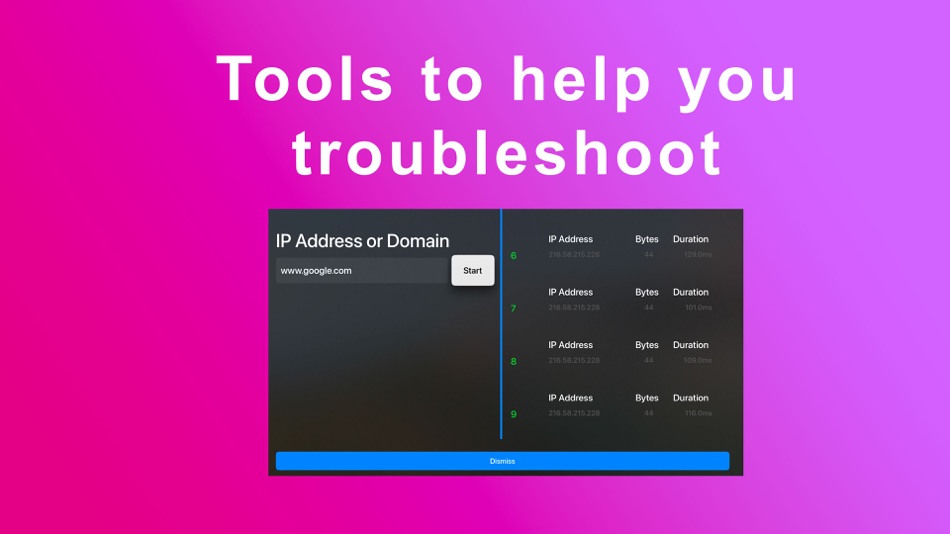
Task: Click the IP address in row 9
Action: pyautogui.click(x=574, y=413)
